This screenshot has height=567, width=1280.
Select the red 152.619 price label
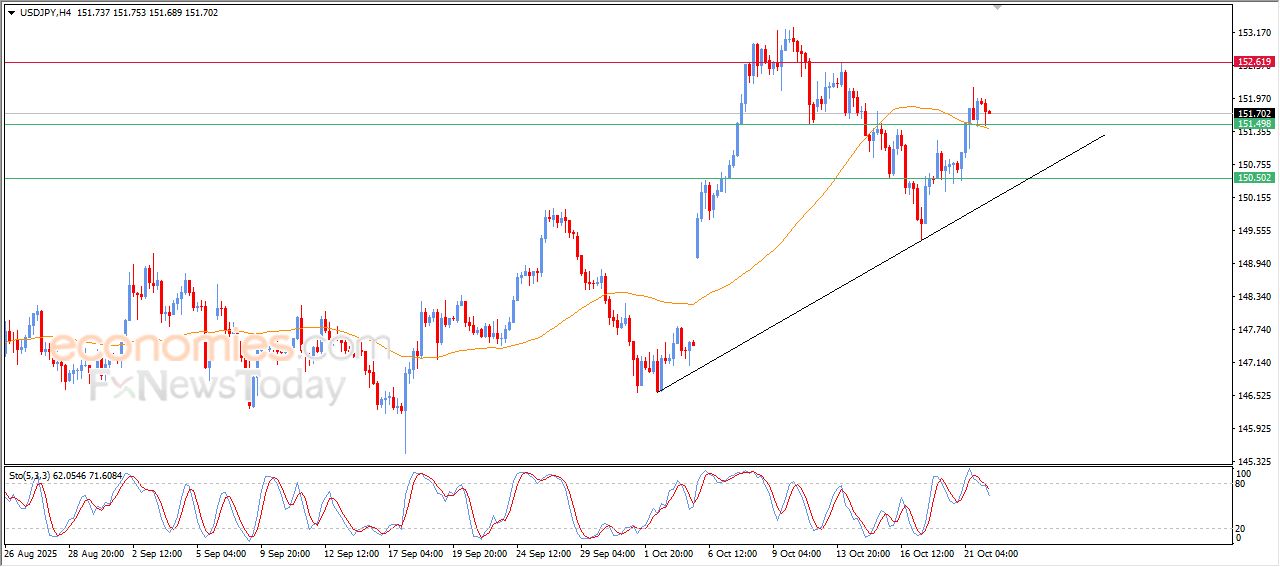(1254, 62)
